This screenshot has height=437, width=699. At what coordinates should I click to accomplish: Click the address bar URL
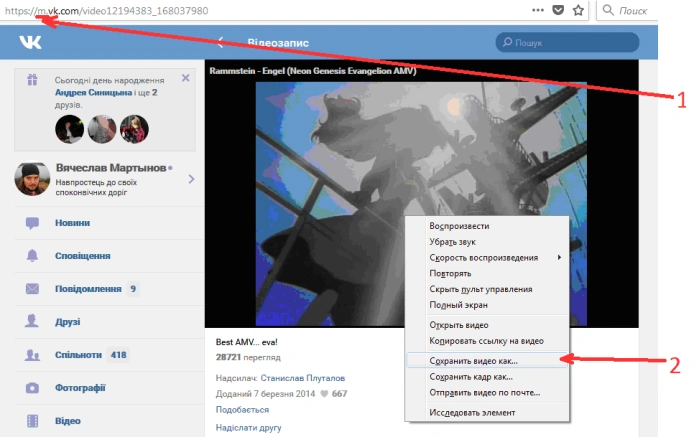(x=107, y=10)
